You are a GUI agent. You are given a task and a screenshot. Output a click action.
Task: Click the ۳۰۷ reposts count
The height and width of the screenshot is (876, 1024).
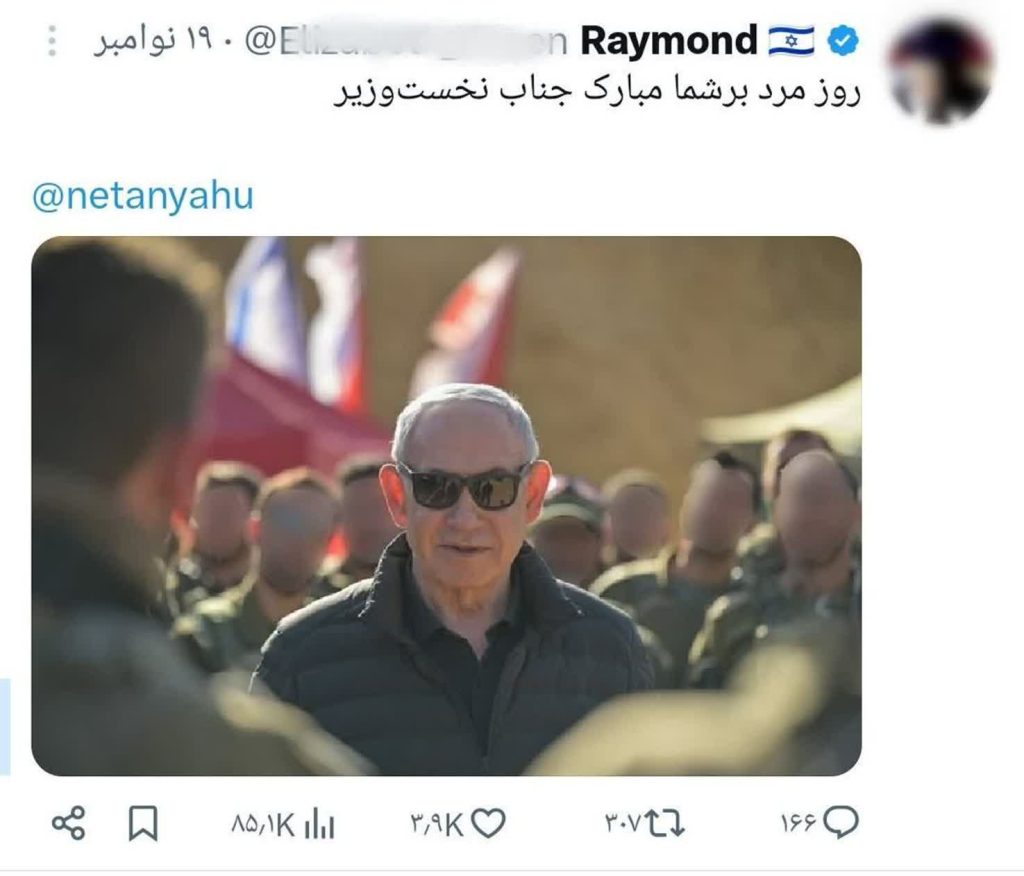[624, 823]
